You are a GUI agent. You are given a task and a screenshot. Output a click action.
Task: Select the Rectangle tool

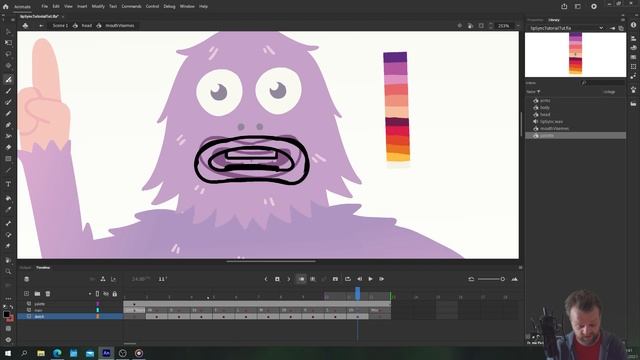pos(8,158)
